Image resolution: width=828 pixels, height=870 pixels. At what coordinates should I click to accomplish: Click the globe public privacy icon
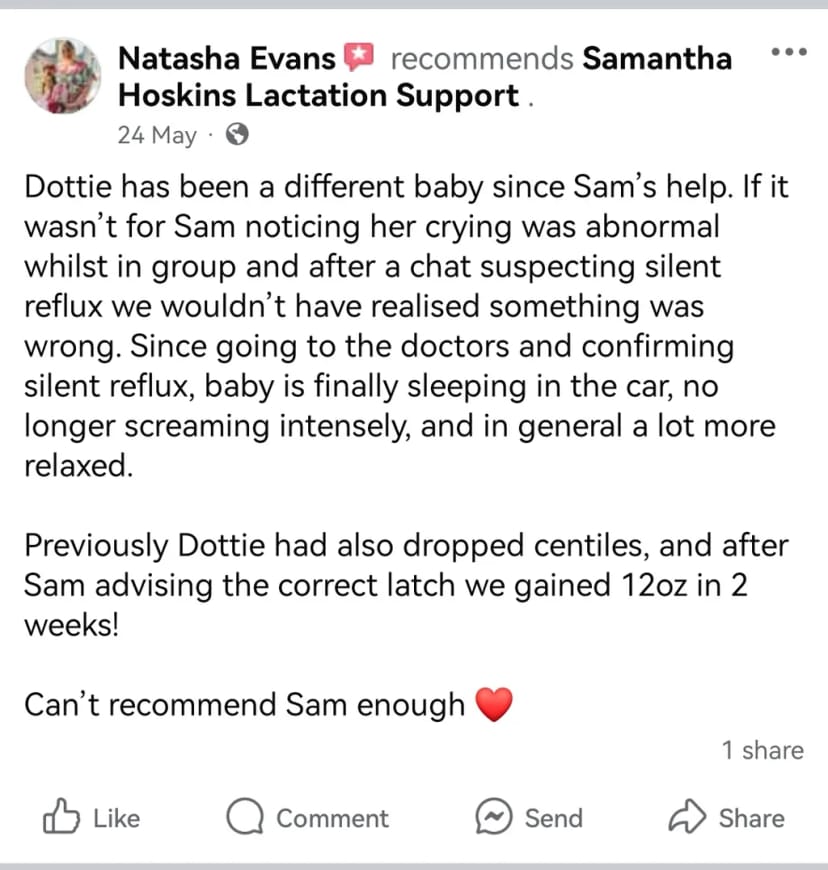[237, 134]
